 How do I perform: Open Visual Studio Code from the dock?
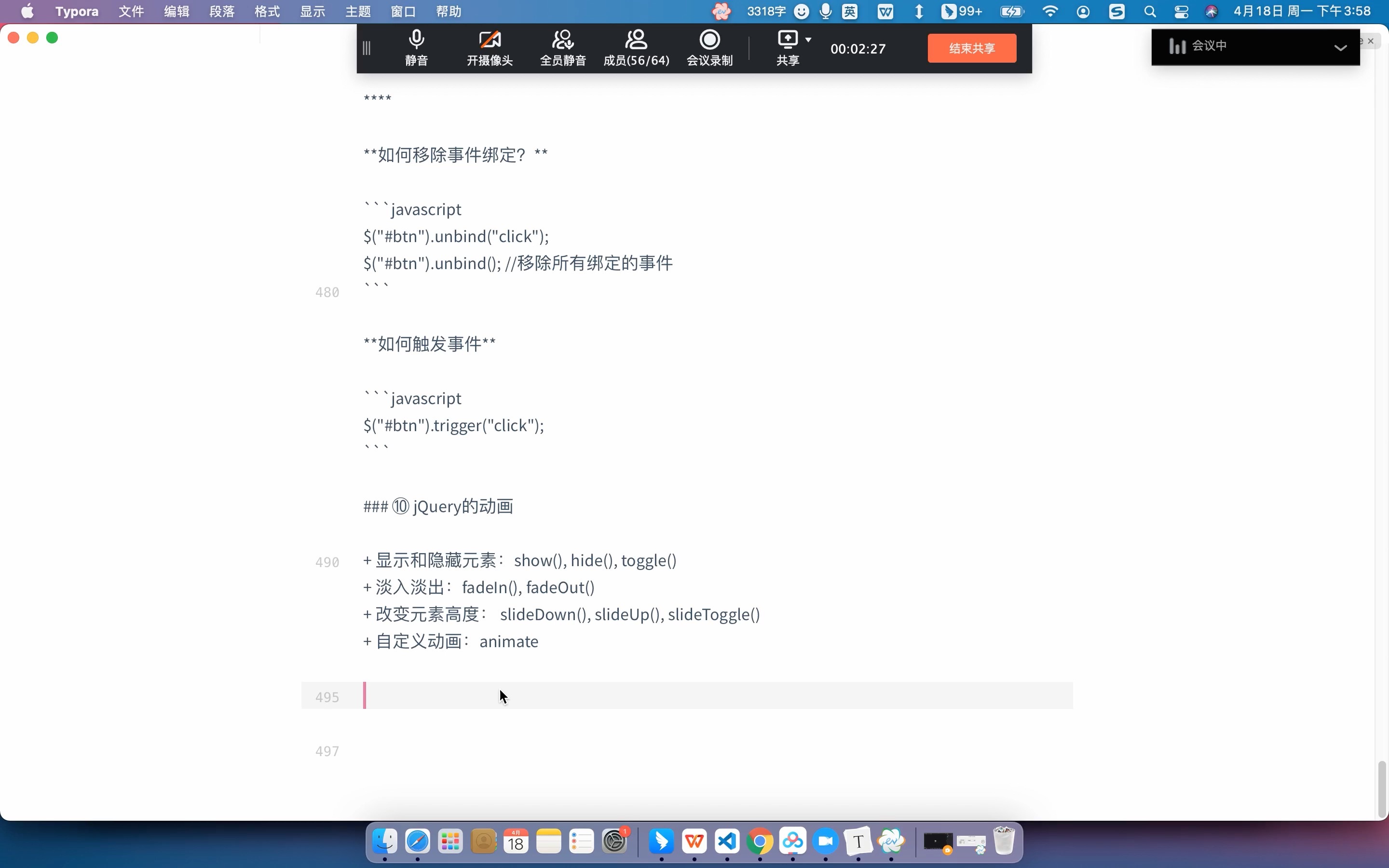(x=726, y=842)
